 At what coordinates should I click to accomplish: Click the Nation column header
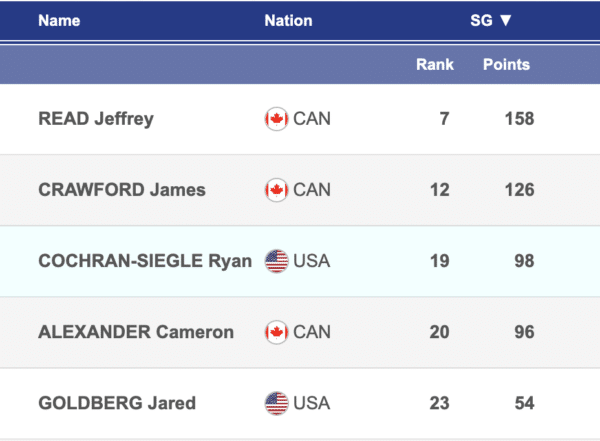click(288, 20)
